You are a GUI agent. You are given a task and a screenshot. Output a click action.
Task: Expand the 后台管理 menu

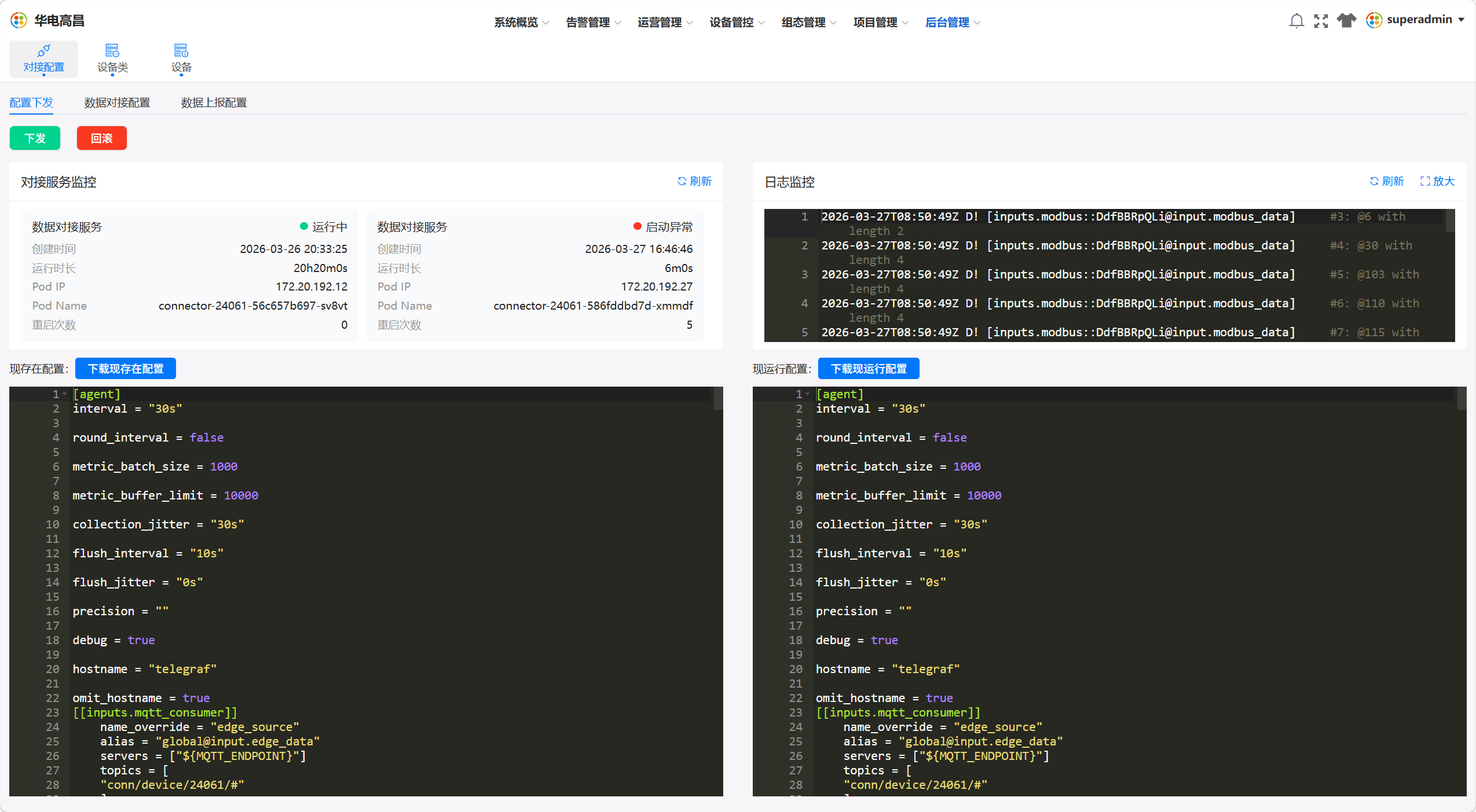pyautogui.click(x=952, y=22)
